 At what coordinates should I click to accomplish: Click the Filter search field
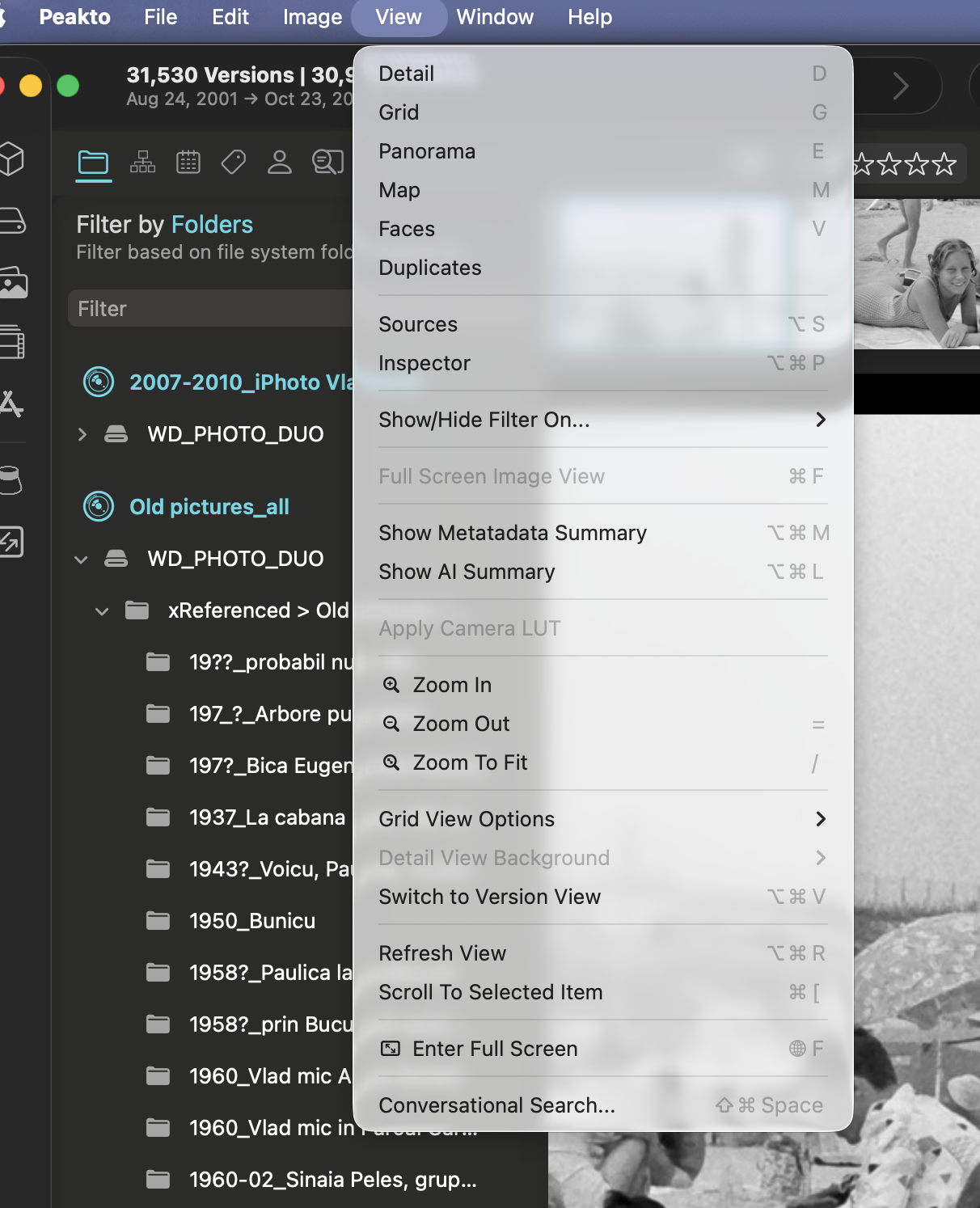tap(210, 308)
